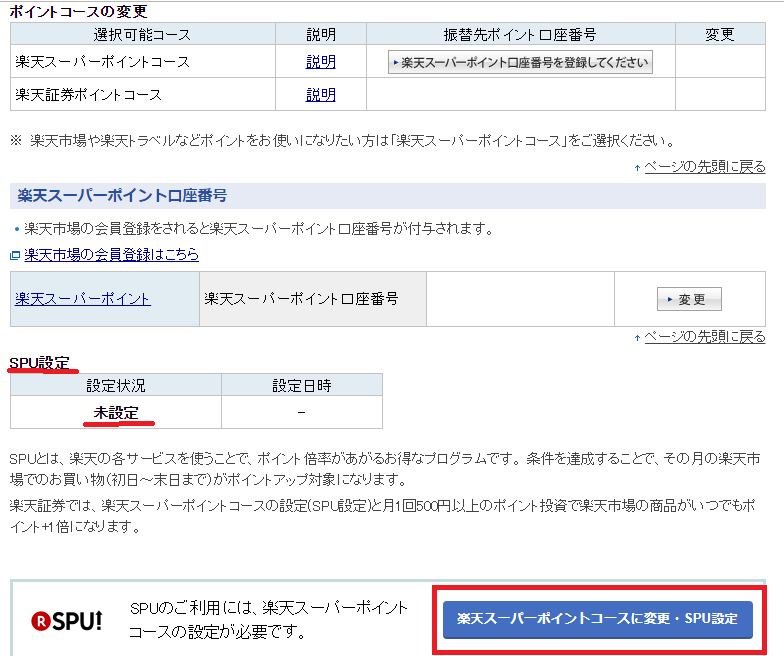The width and height of the screenshot is (784, 656).
Task: Open 楽天市場の会員登録はこちら link
Action: point(112,254)
